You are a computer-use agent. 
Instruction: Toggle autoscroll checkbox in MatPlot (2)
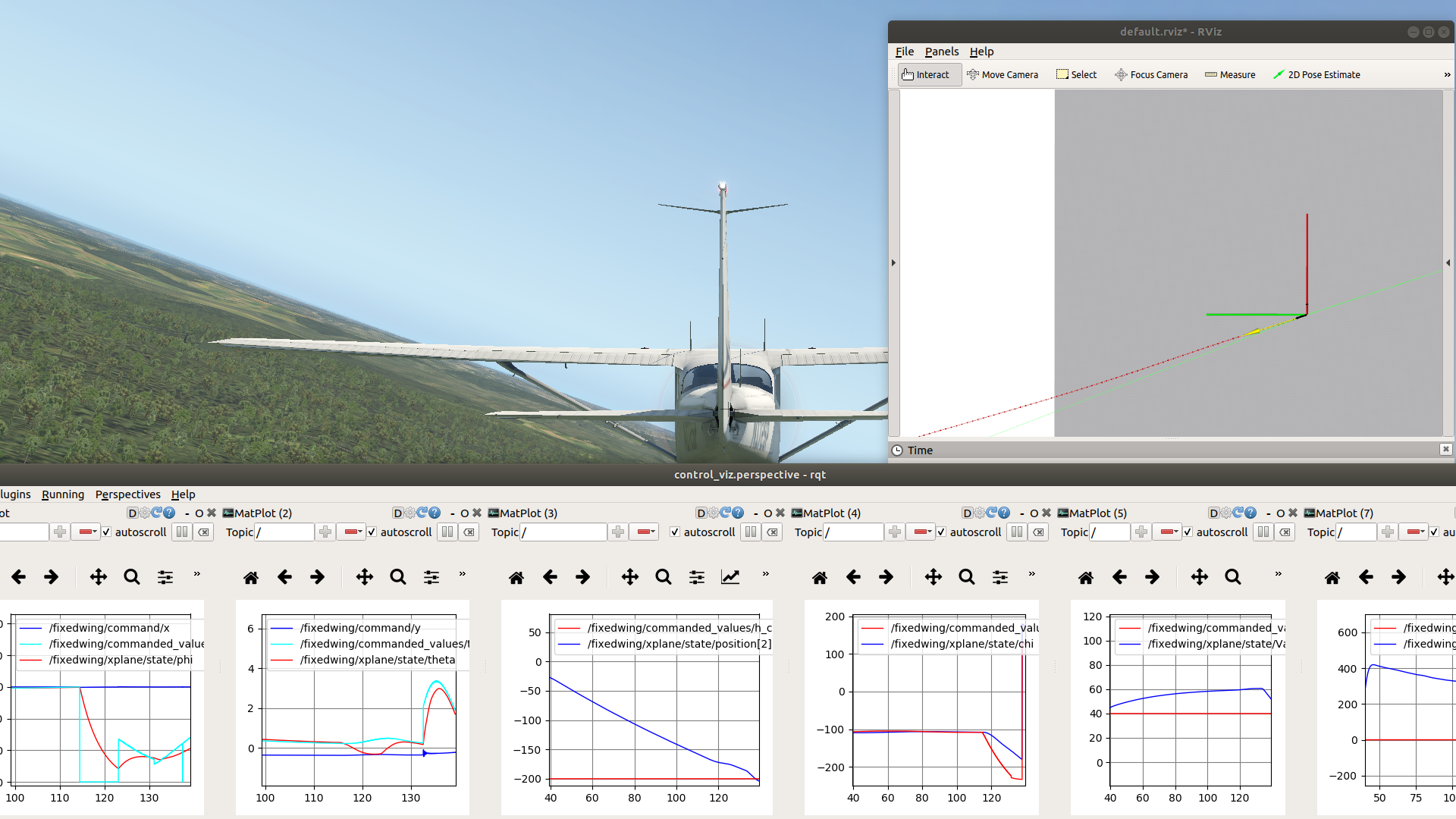click(372, 532)
